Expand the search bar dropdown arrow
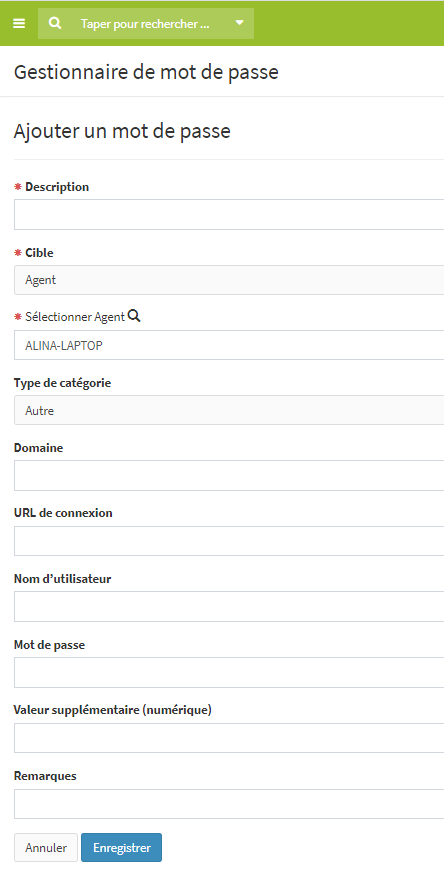The width and height of the screenshot is (444, 877). point(240,23)
